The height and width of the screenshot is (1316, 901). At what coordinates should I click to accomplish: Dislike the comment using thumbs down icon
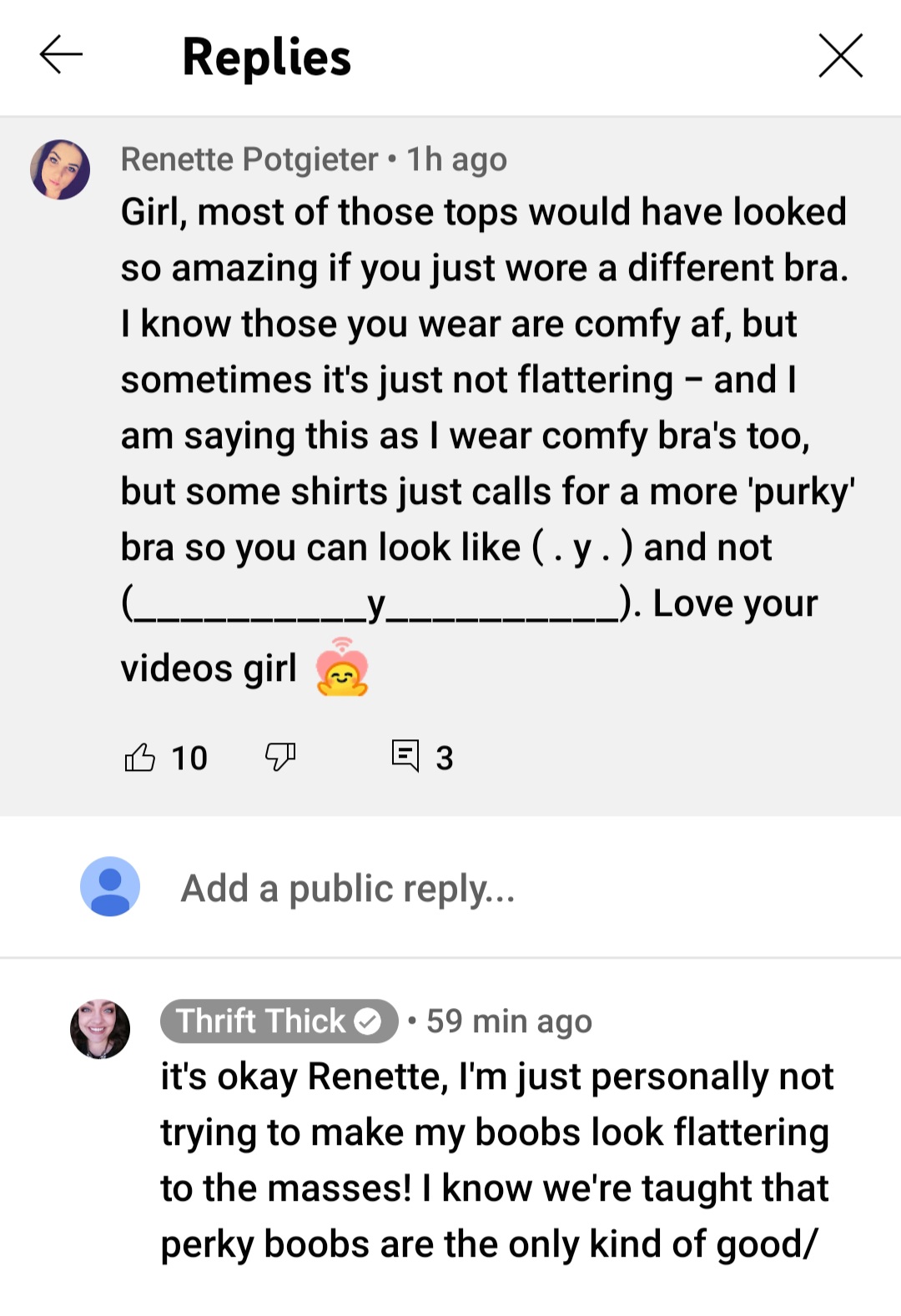coord(280,757)
